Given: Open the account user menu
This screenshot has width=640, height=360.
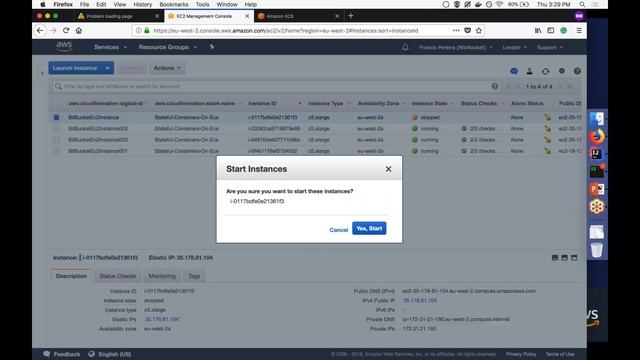Looking at the screenshot, I should tap(455, 47).
